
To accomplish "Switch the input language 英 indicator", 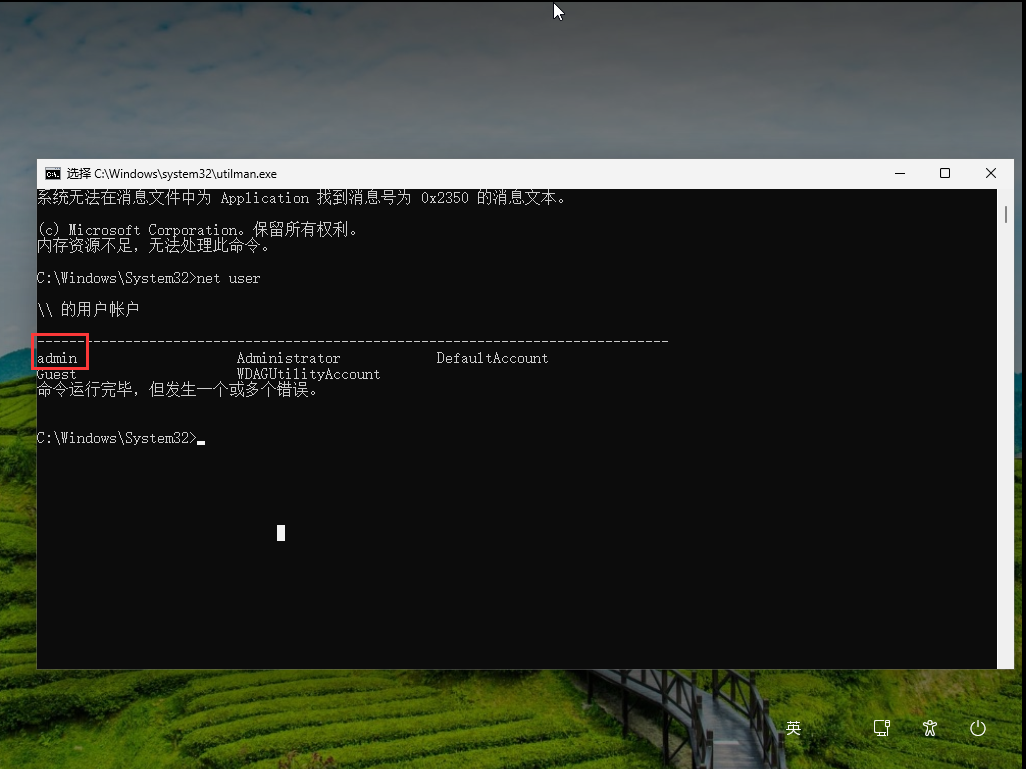I will (793, 728).
